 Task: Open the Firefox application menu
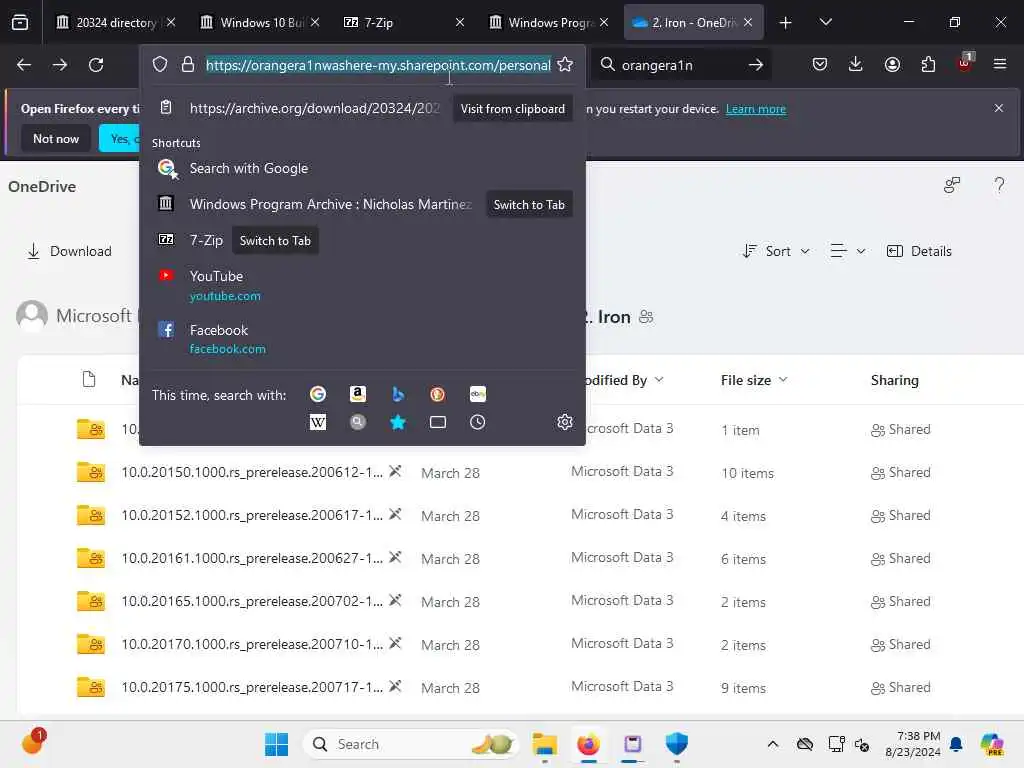[1000, 64]
